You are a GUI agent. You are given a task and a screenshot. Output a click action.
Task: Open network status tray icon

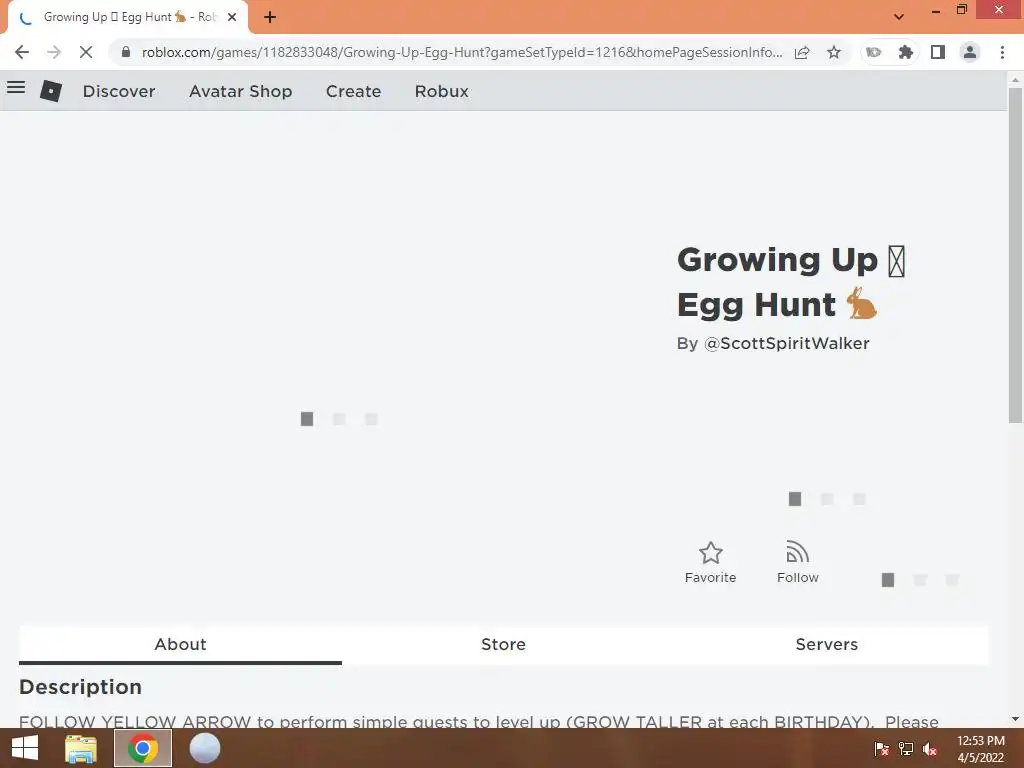click(906, 749)
